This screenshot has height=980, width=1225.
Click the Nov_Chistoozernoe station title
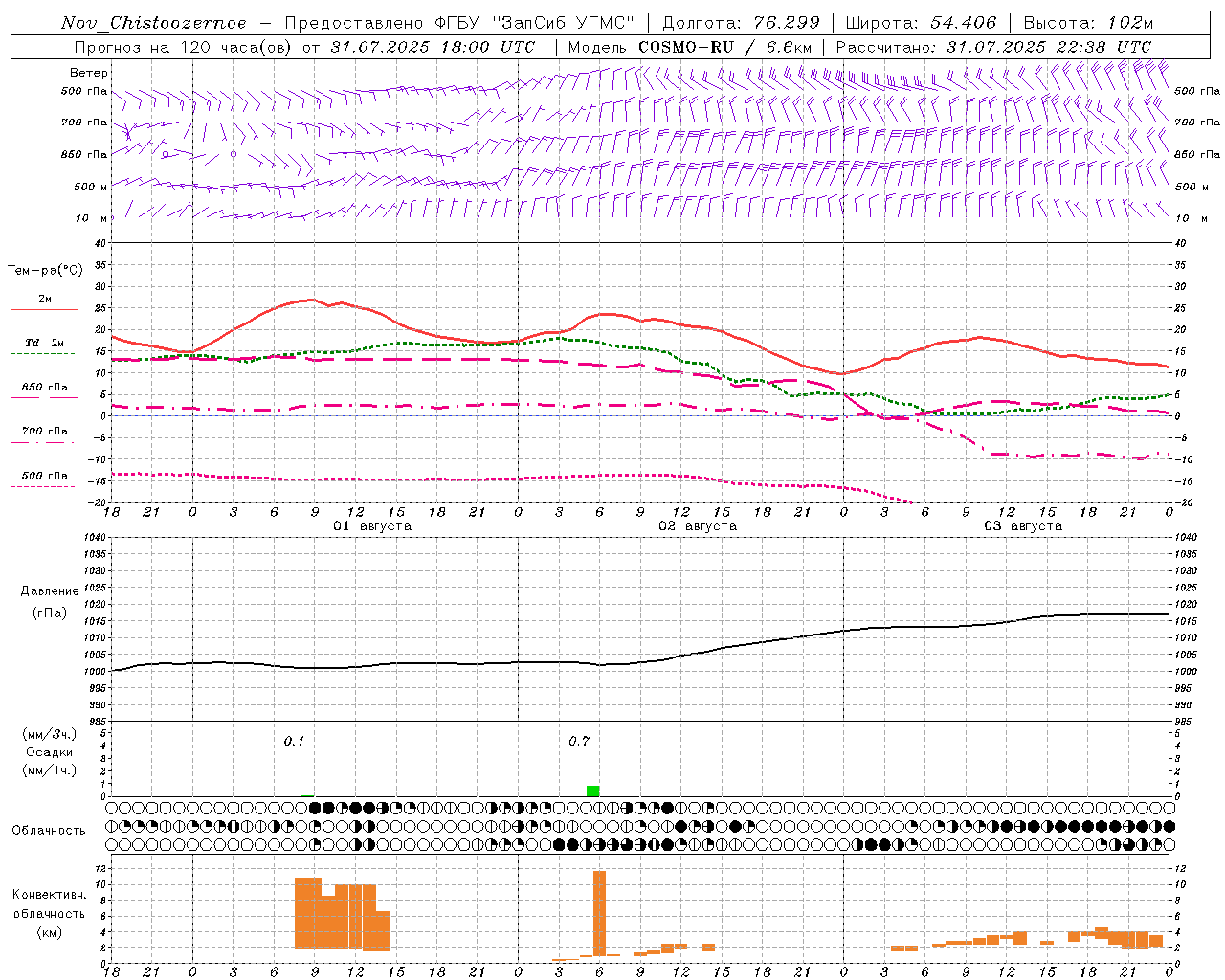[x=153, y=23]
